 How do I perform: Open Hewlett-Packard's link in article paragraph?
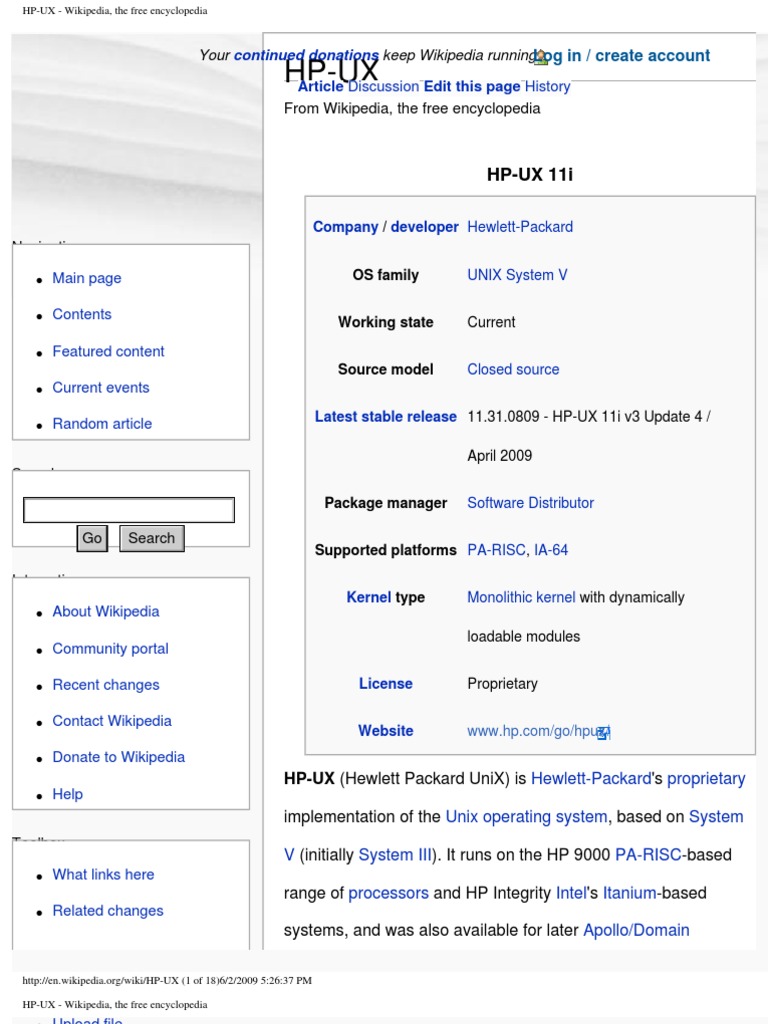pyautogui.click(x=591, y=778)
